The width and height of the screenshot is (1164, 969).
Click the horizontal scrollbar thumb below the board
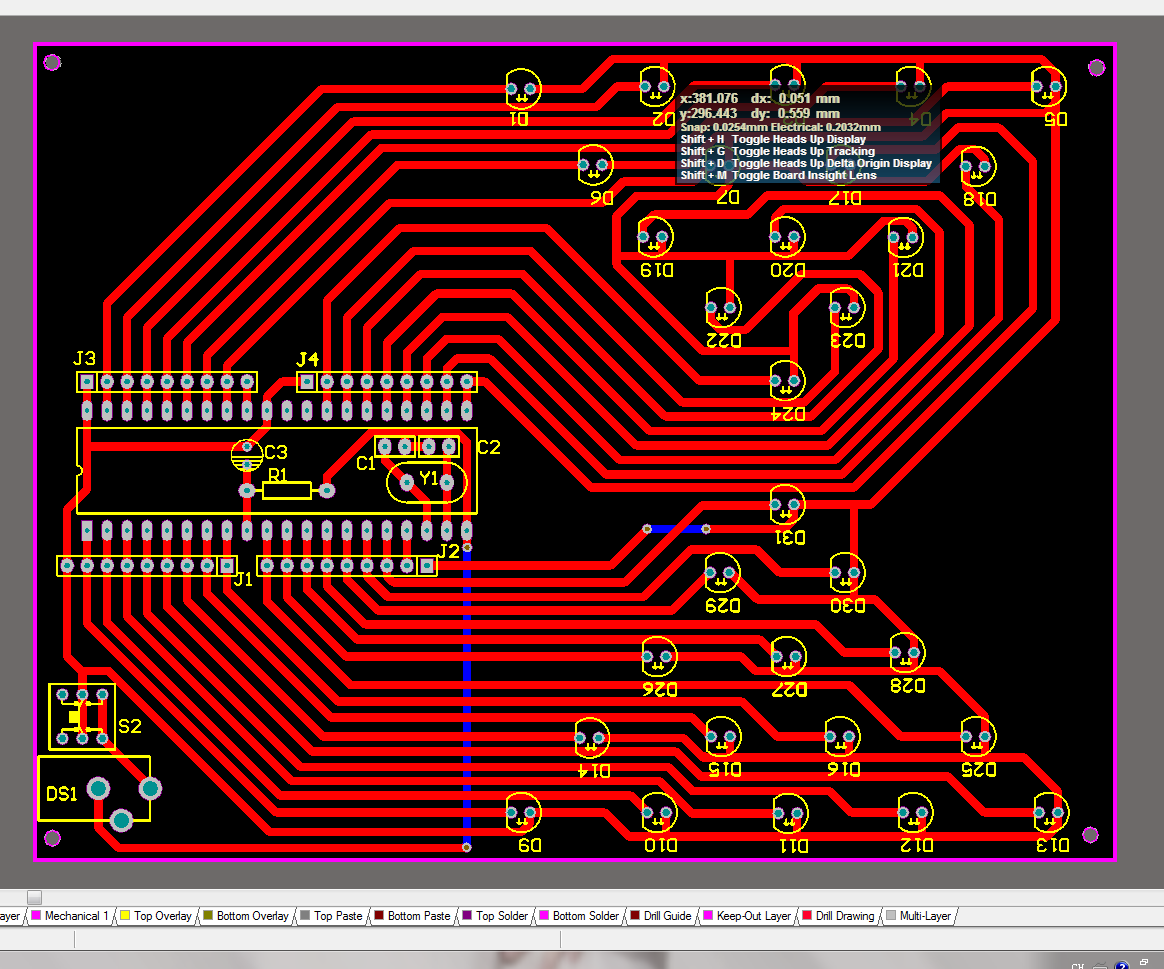coord(34,897)
